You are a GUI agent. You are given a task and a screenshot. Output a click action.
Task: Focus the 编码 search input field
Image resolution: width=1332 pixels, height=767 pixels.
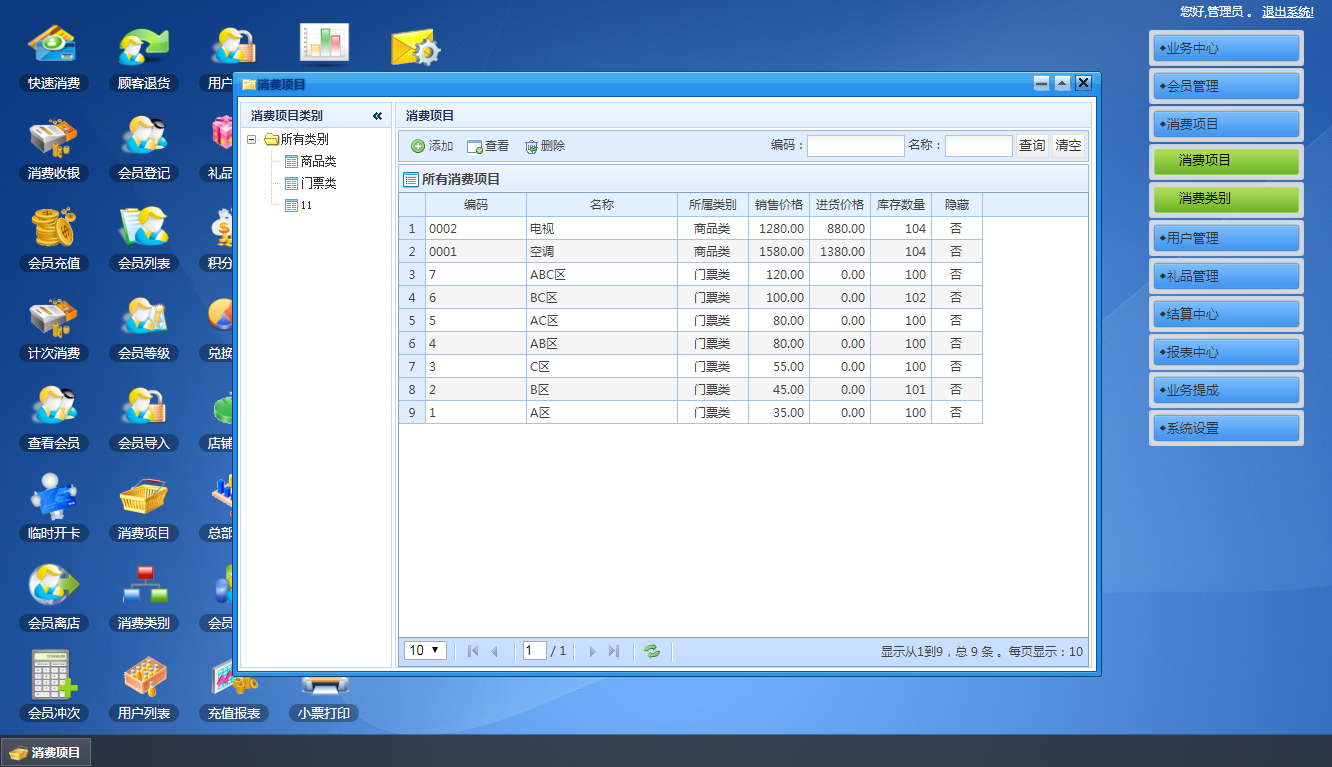point(855,146)
